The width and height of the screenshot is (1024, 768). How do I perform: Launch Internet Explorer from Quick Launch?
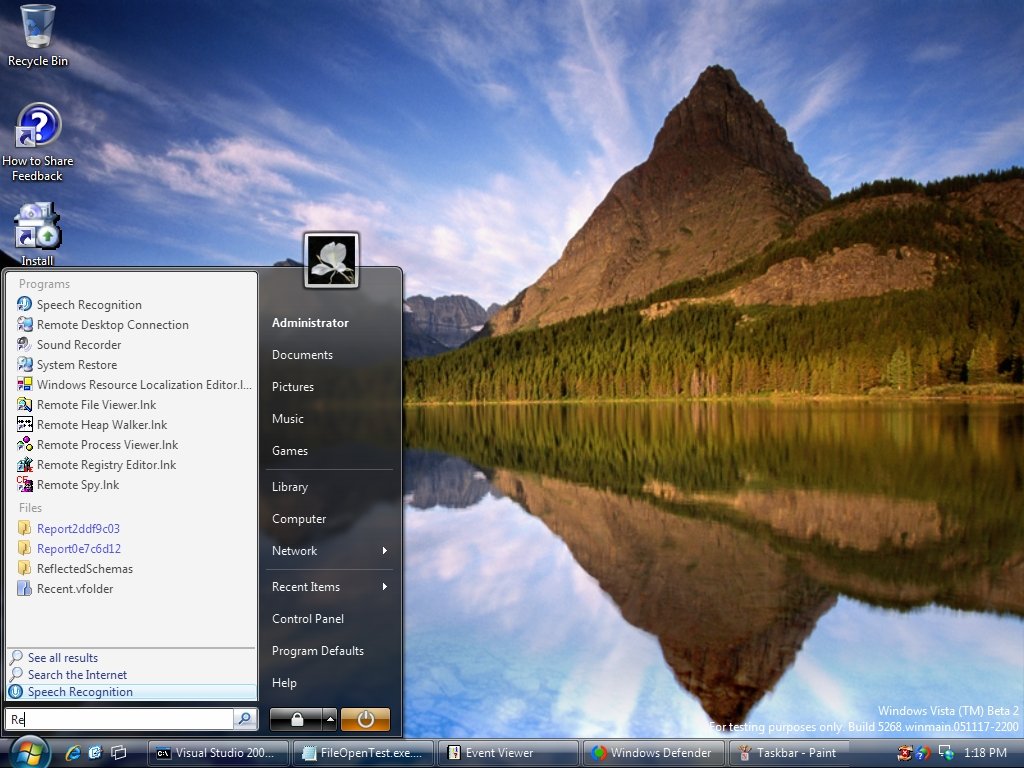pyautogui.click(x=72, y=752)
